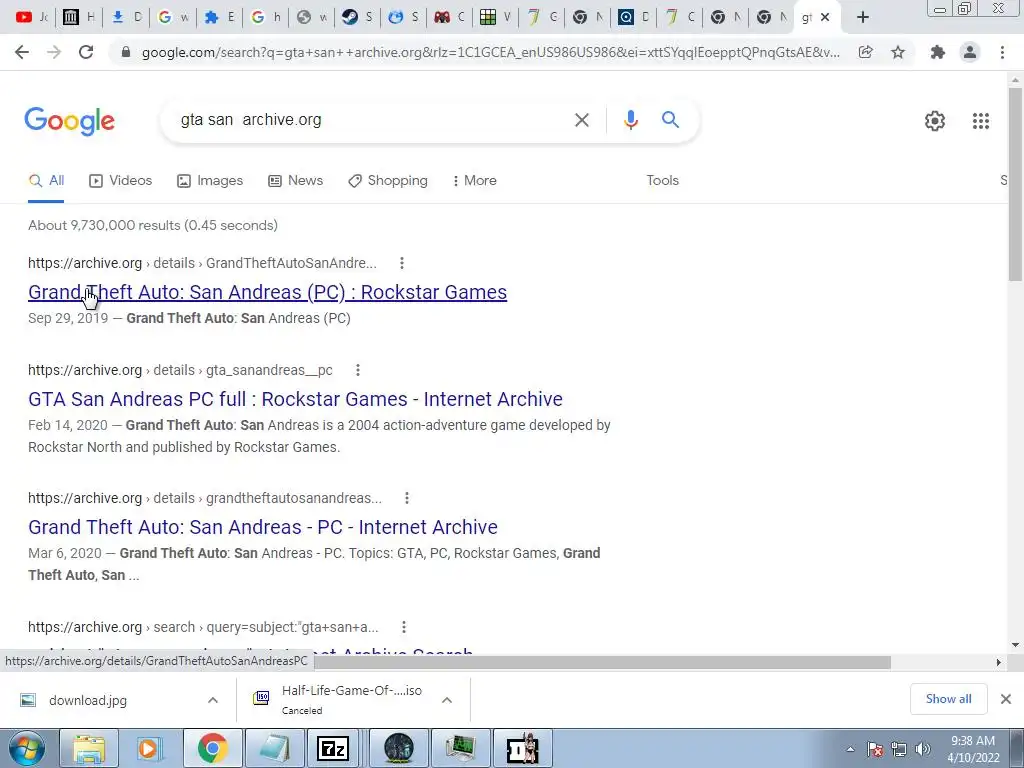Open Google quick settings gear
Viewport: 1024px width, 768px height.
(x=935, y=121)
